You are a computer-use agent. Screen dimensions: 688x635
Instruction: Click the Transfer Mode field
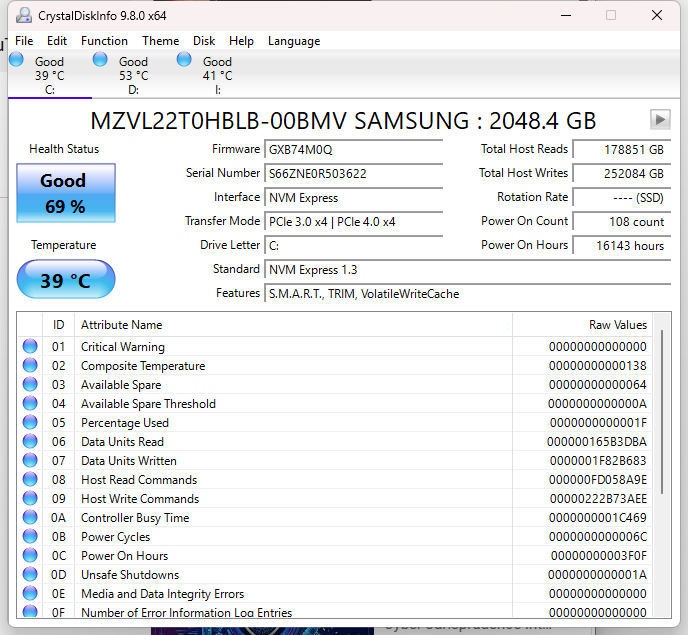354,222
